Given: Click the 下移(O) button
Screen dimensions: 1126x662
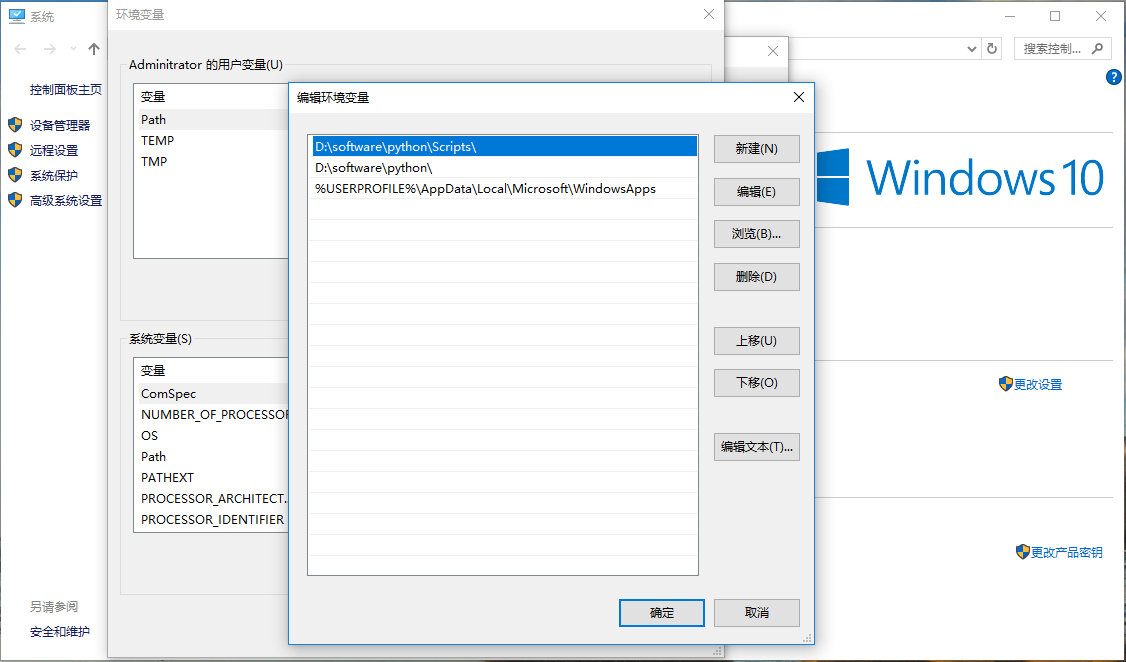Looking at the screenshot, I should click(x=756, y=383).
